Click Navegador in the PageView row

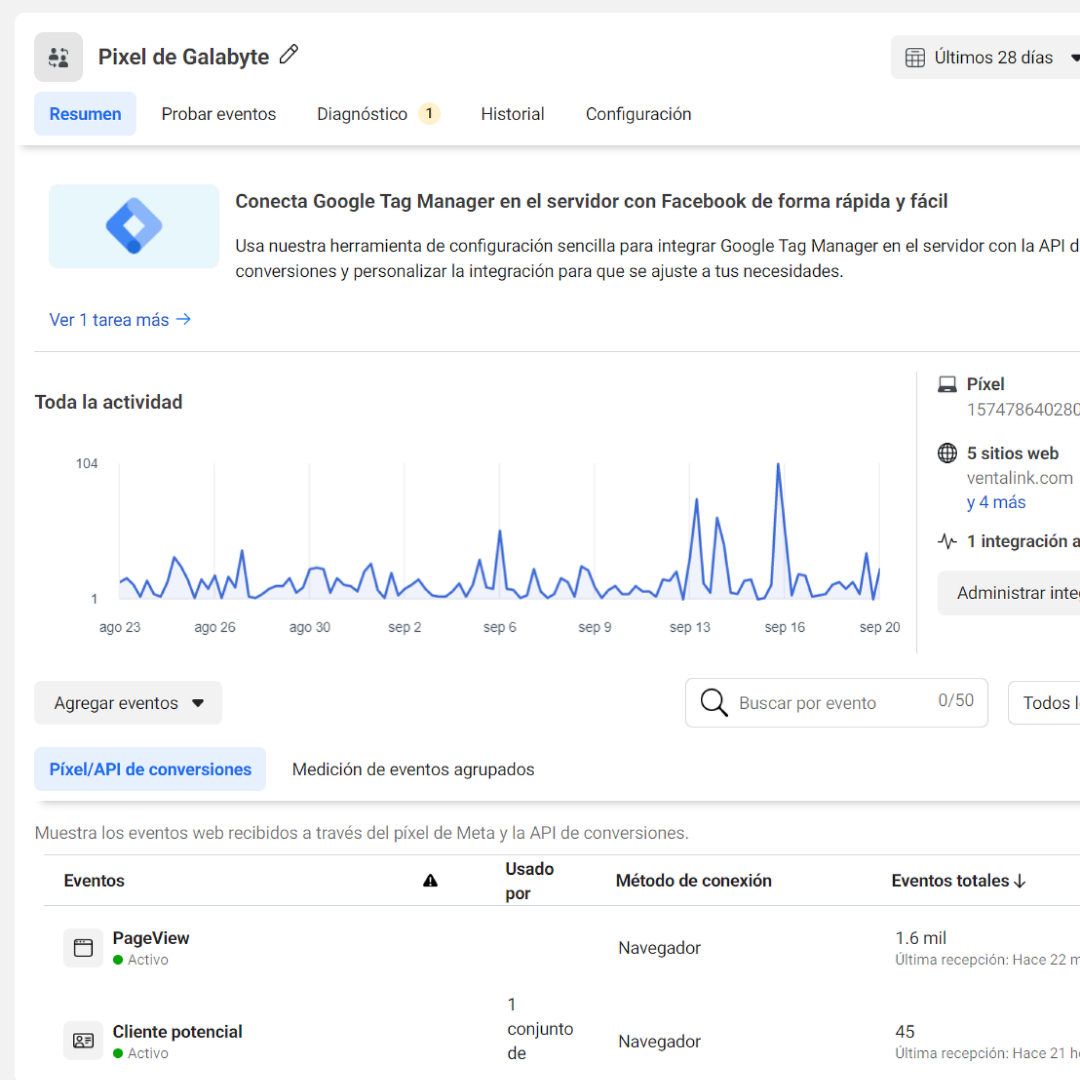[659, 948]
